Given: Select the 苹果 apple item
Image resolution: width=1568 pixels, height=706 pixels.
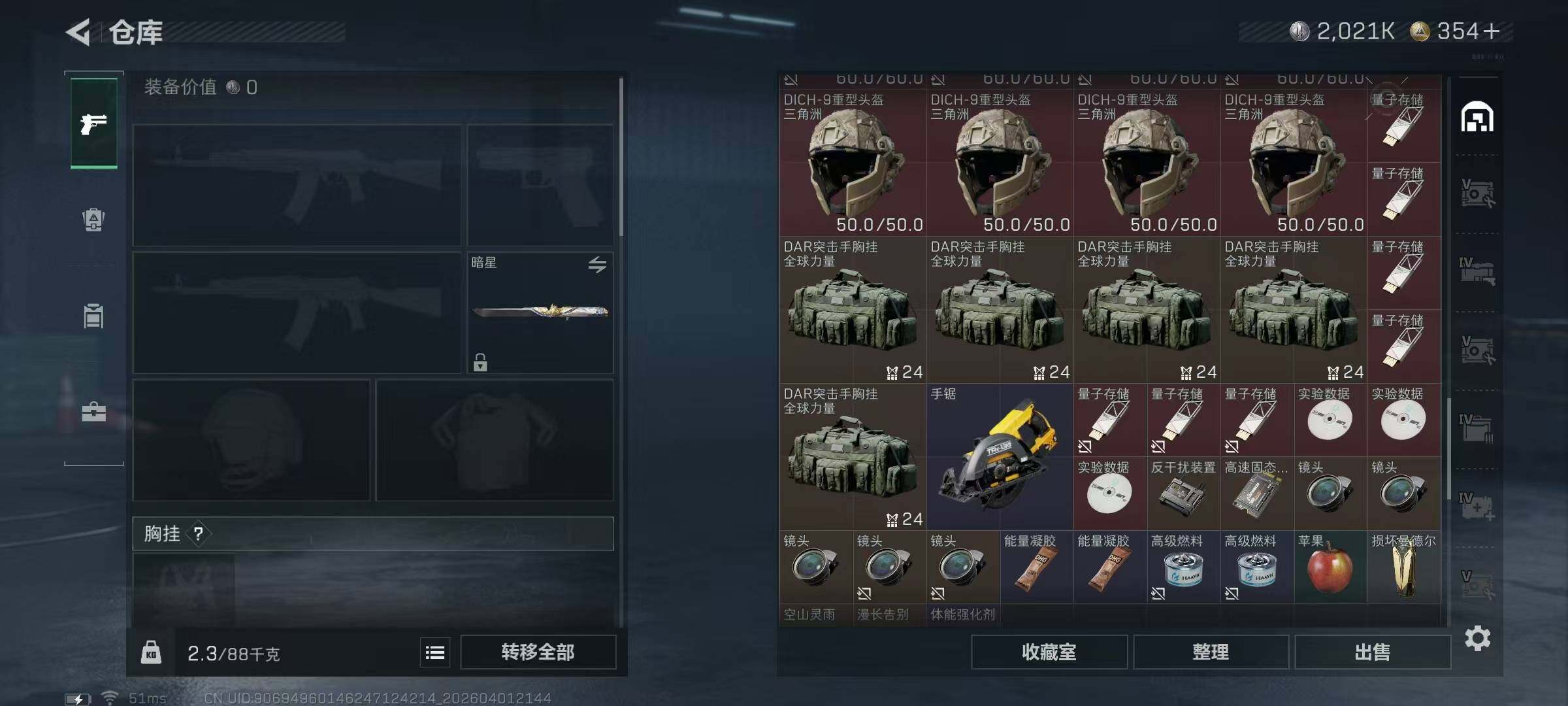Looking at the screenshot, I should point(1330,567).
